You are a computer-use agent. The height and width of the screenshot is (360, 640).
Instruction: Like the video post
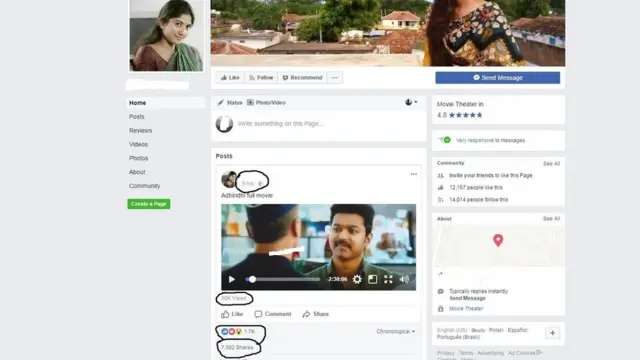232,314
